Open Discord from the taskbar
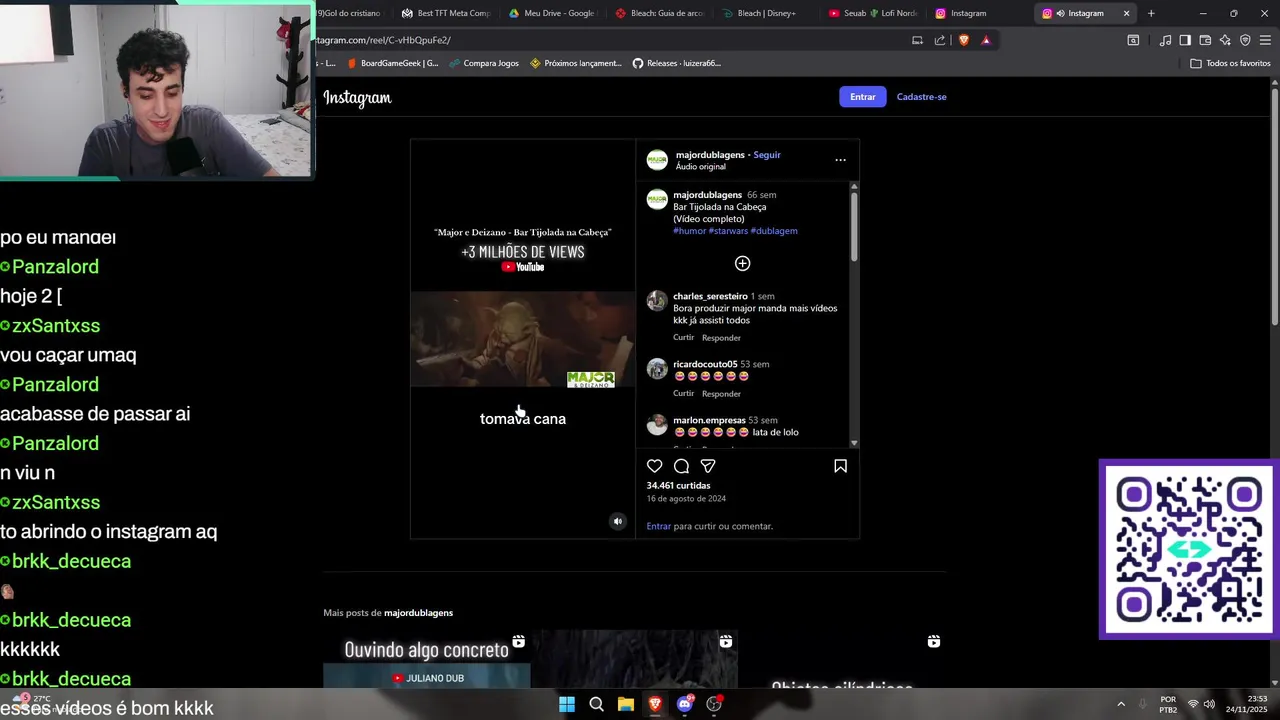The height and width of the screenshot is (720, 1280). tap(685, 704)
